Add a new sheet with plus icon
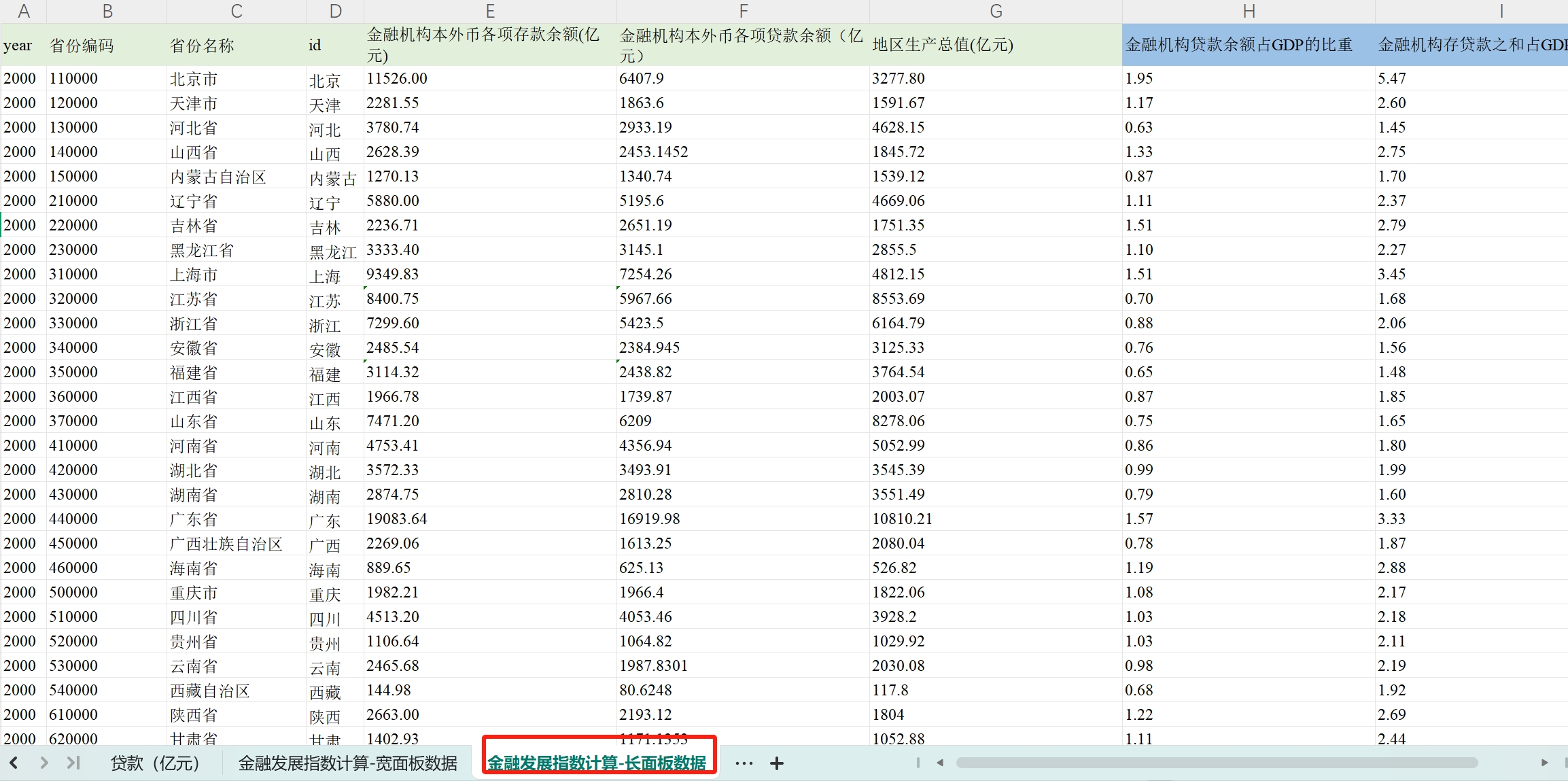Screen dimensions: 1568x781 [777, 763]
